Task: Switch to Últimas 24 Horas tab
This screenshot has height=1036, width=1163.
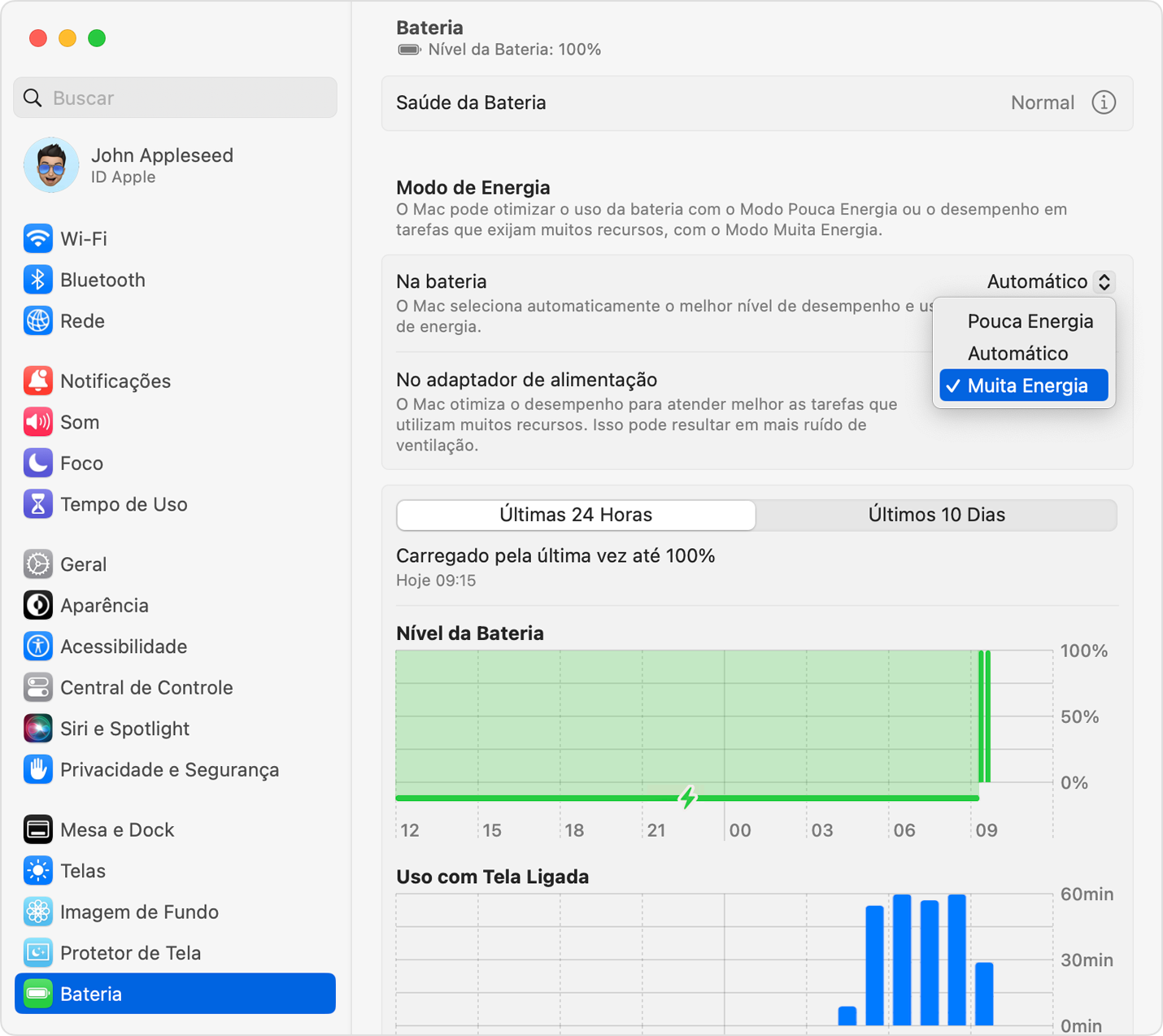Action: (576, 515)
